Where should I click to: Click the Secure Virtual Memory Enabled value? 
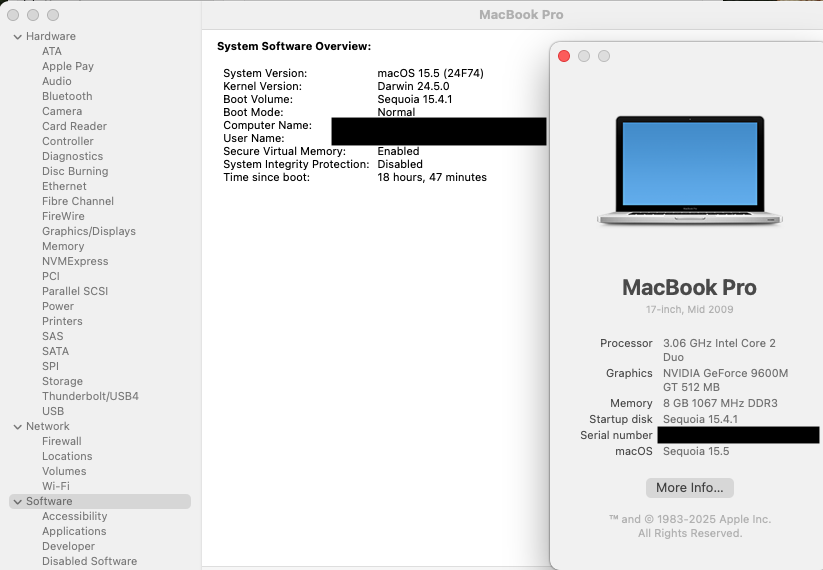click(398, 151)
